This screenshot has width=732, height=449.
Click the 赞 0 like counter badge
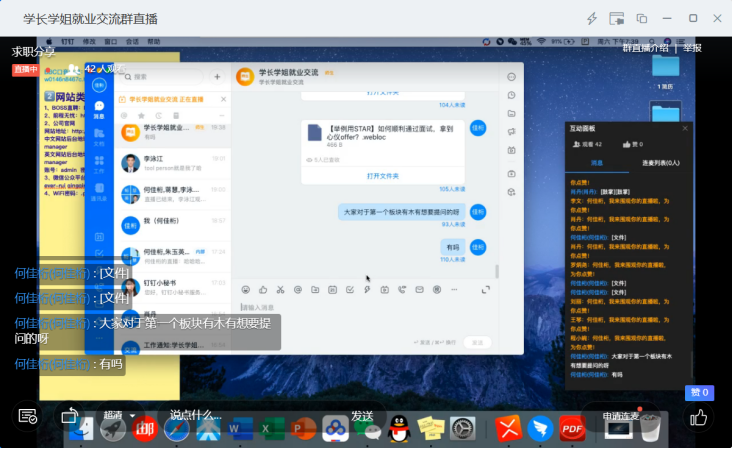pos(699,393)
